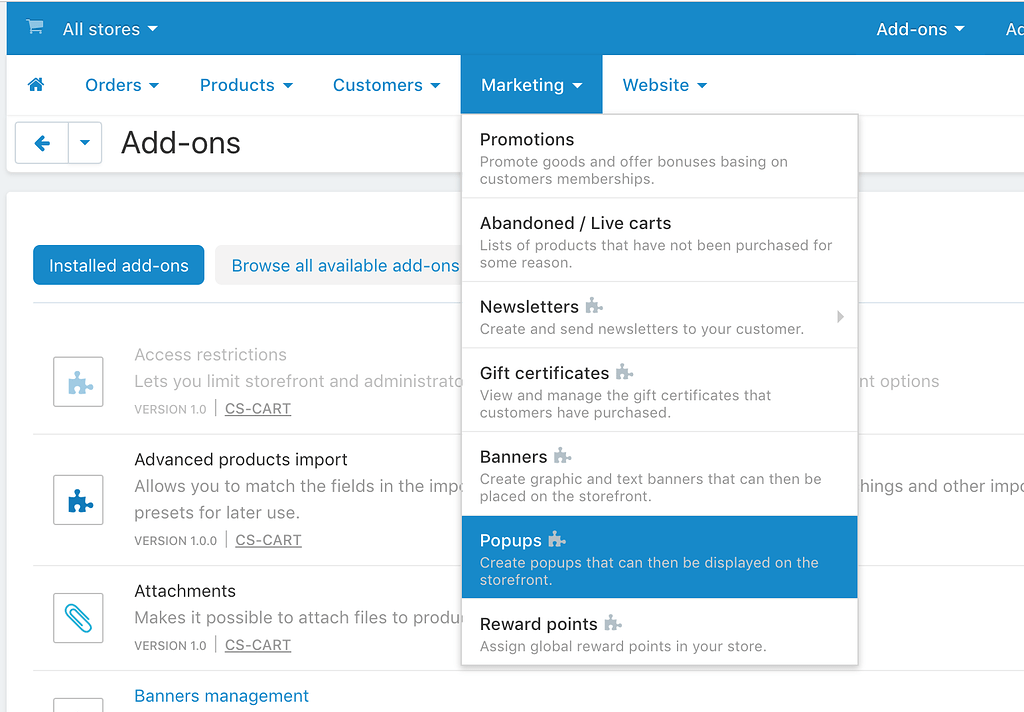Click the shopping cart icon in top bar
The height and width of the screenshot is (712, 1024).
pyautogui.click(x=32, y=27)
